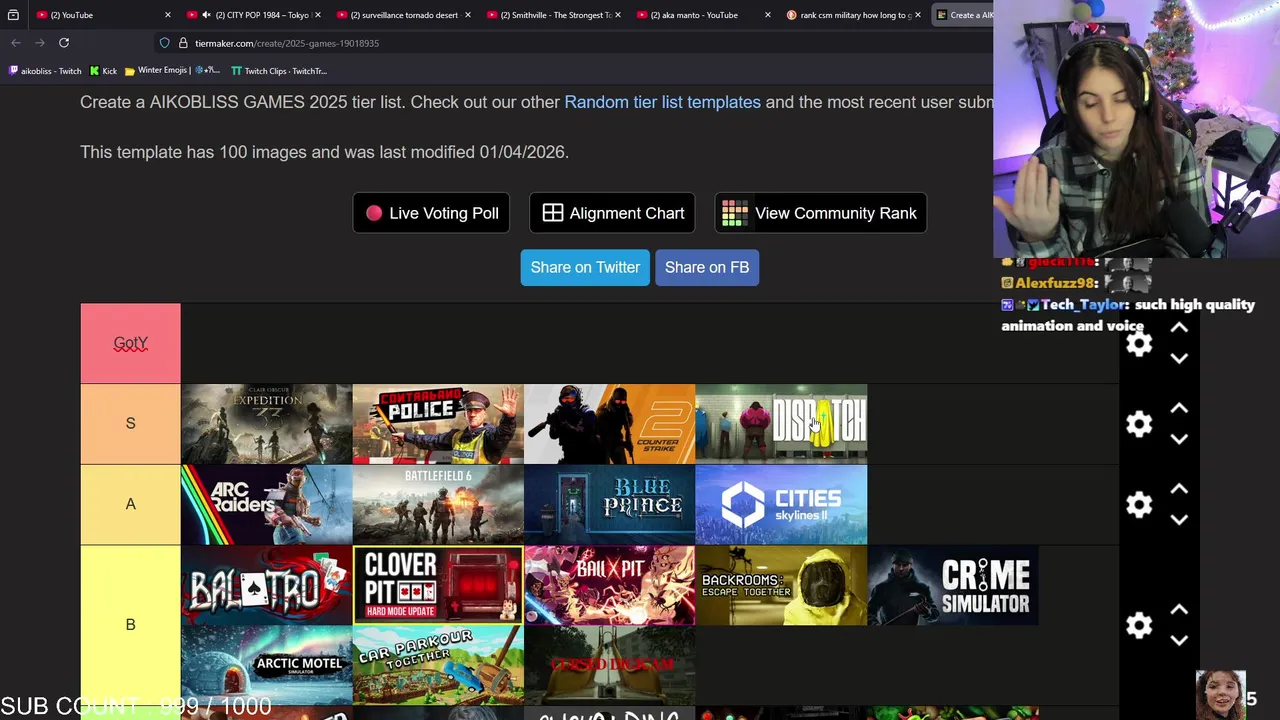Select Blue Prince thumbnail
This screenshot has height=720, width=1280.
609,505
